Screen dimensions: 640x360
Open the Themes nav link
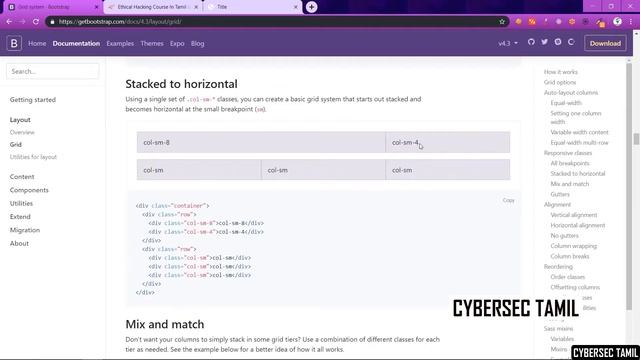[x=152, y=43]
